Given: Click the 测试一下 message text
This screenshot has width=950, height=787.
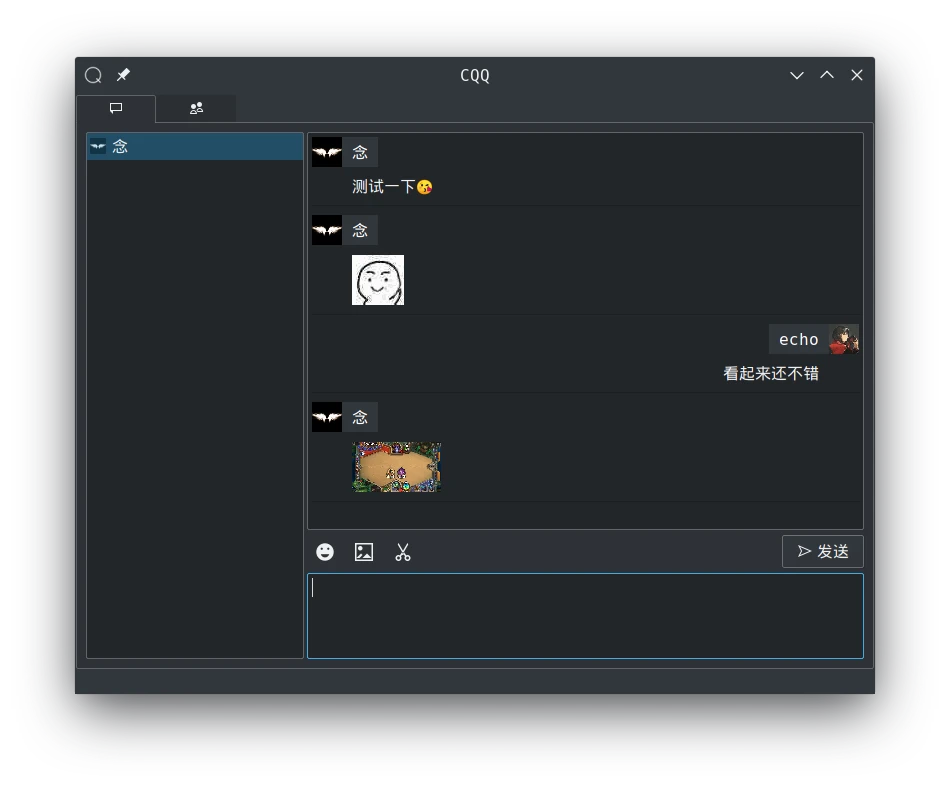Looking at the screenshot, I should [x=383, y=187].
